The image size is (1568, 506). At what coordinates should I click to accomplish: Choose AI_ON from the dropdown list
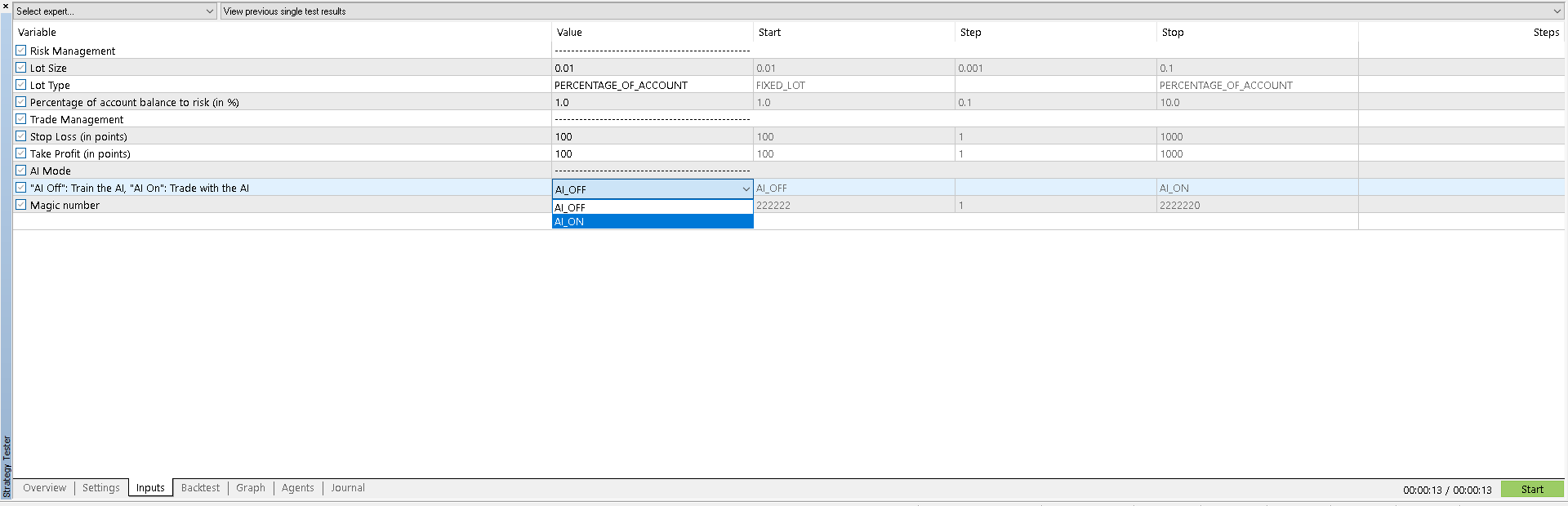[x=652, y=222]
